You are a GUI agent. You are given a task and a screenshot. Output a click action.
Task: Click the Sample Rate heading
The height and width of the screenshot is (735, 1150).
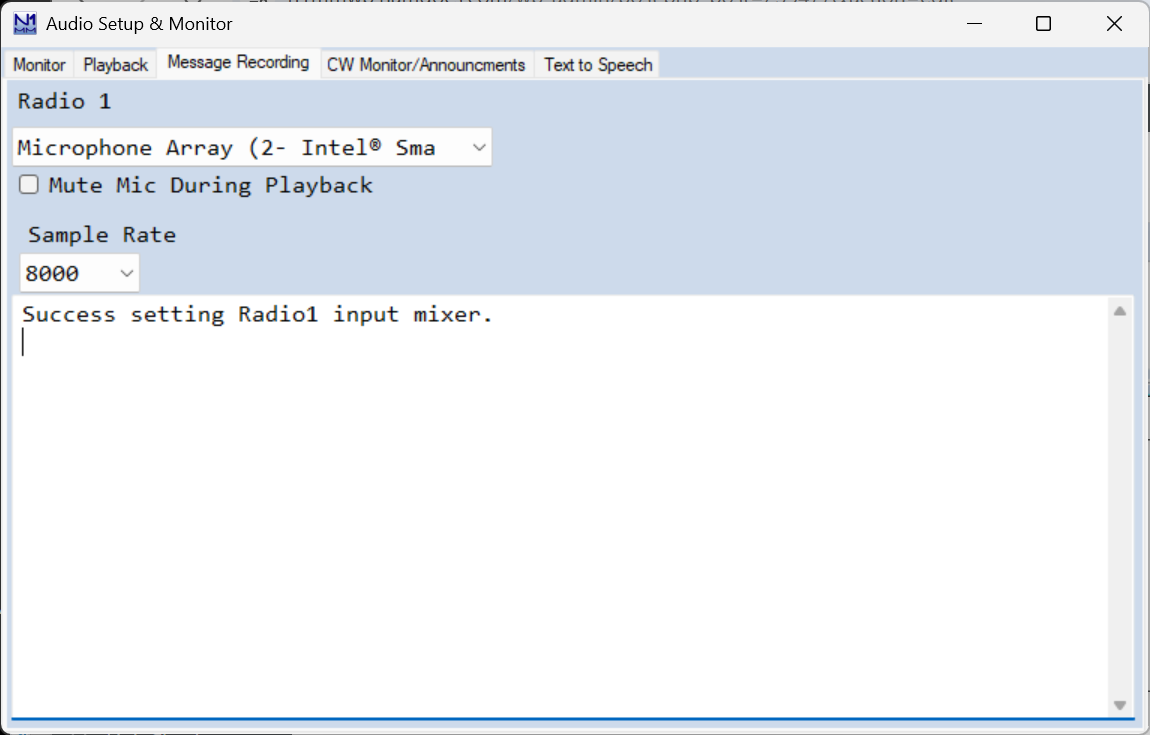click(x=100, y=234)
